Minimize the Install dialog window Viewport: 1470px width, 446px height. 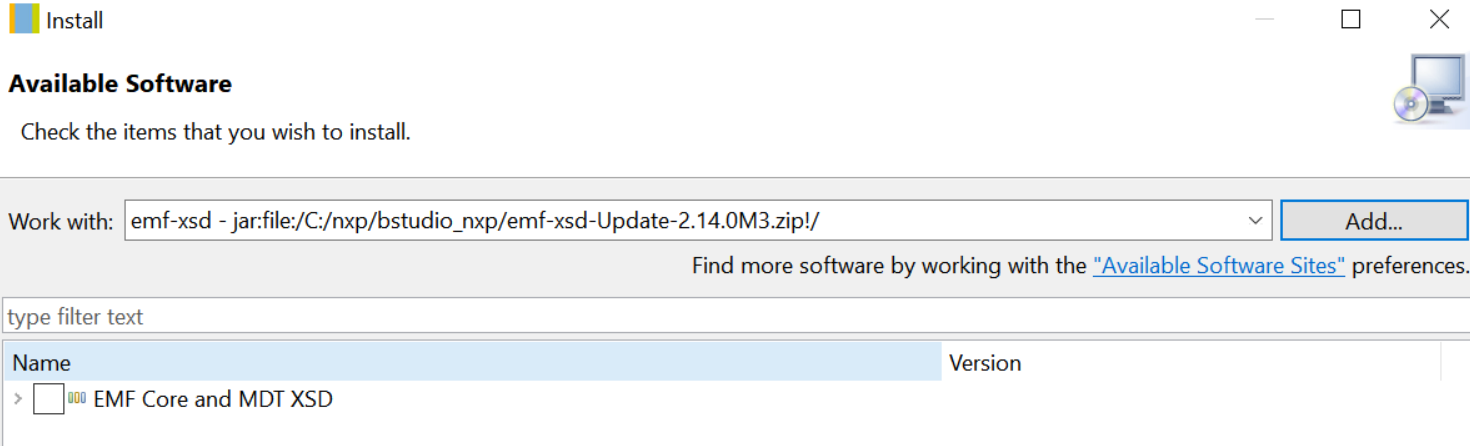click(x=1264, y=20)
